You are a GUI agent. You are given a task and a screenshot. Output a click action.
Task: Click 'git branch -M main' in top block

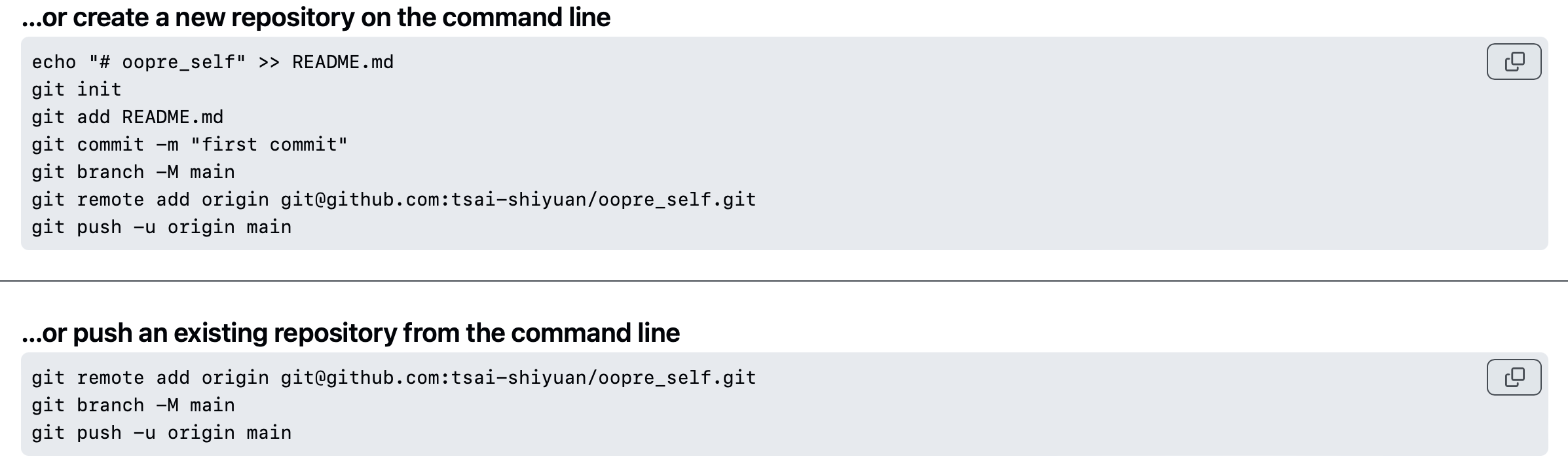coord(133,172)
